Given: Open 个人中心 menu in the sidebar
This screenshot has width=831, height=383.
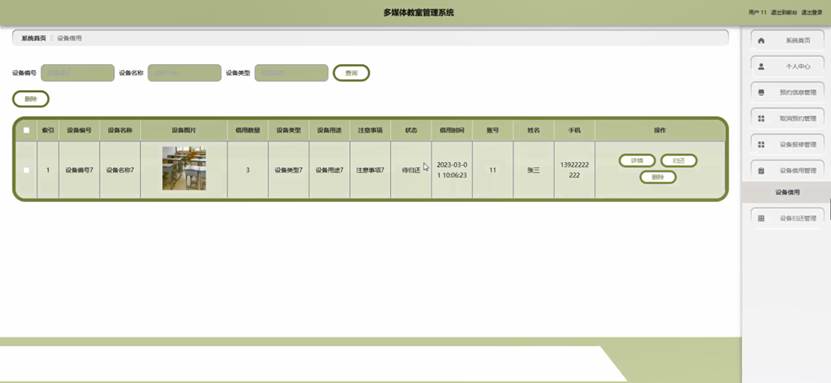Looking at the screenshot, I should (788, 67).
